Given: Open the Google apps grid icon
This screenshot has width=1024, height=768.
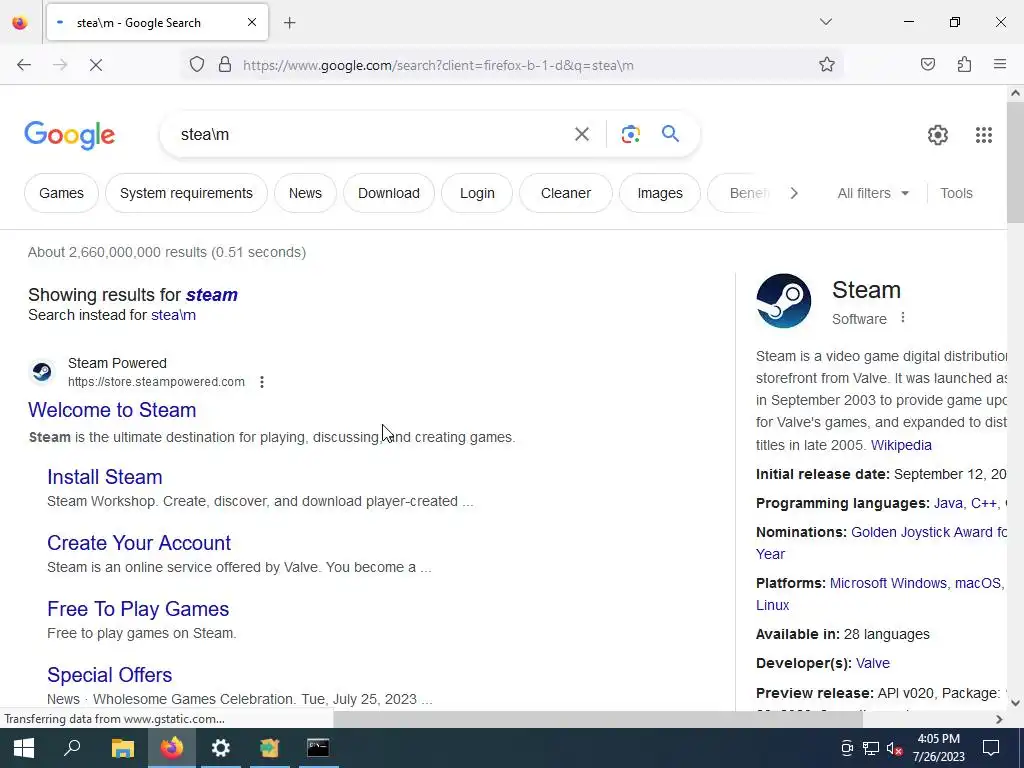Looking at the screenshot, I should click(984, 135).
